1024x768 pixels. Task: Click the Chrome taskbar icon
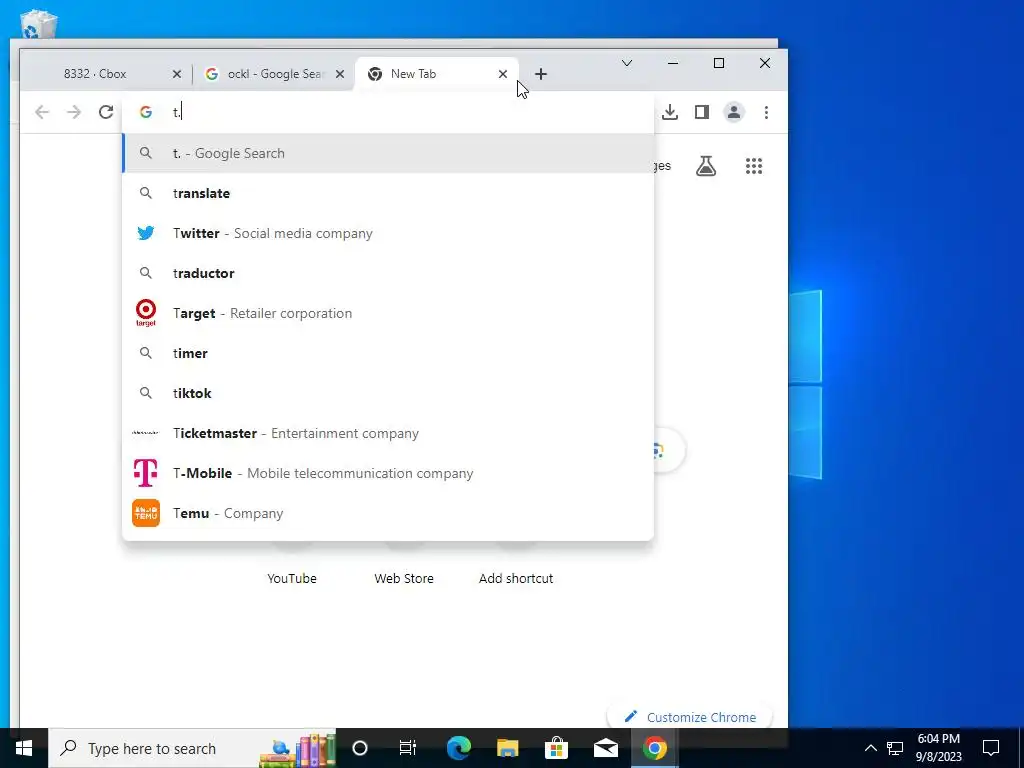click(x=654, y=748)
